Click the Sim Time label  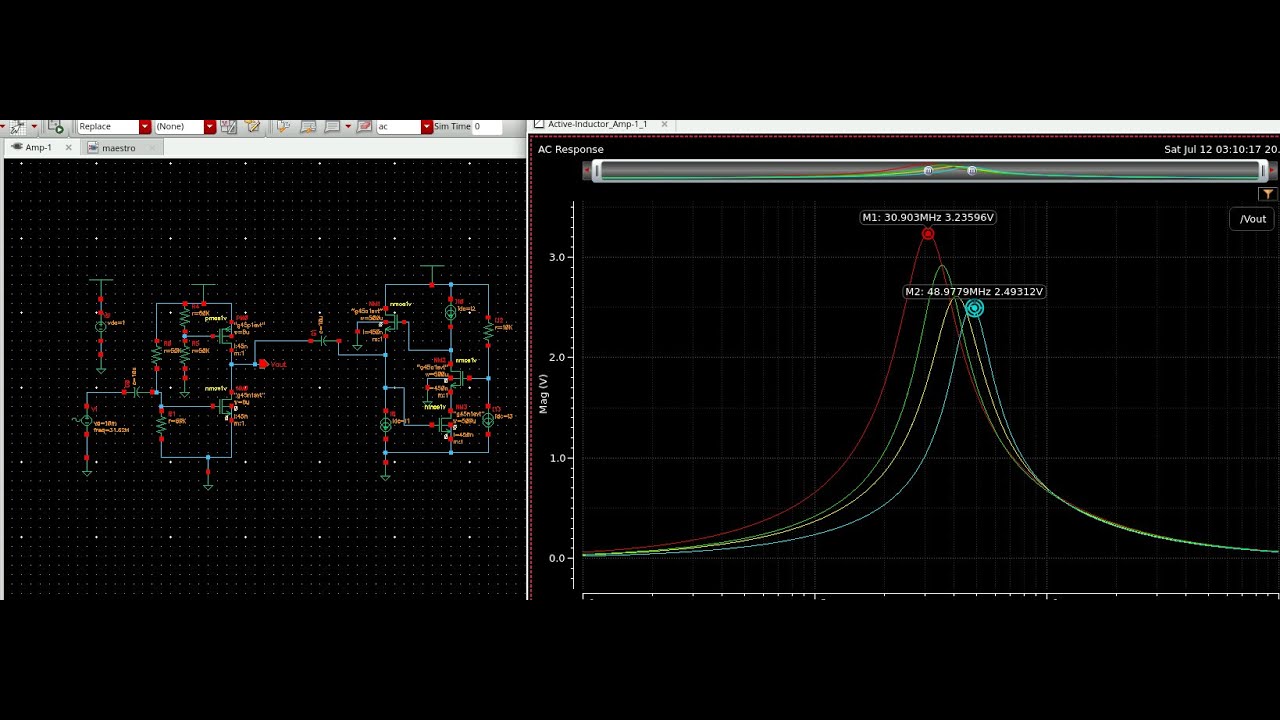tap(452, 127)
